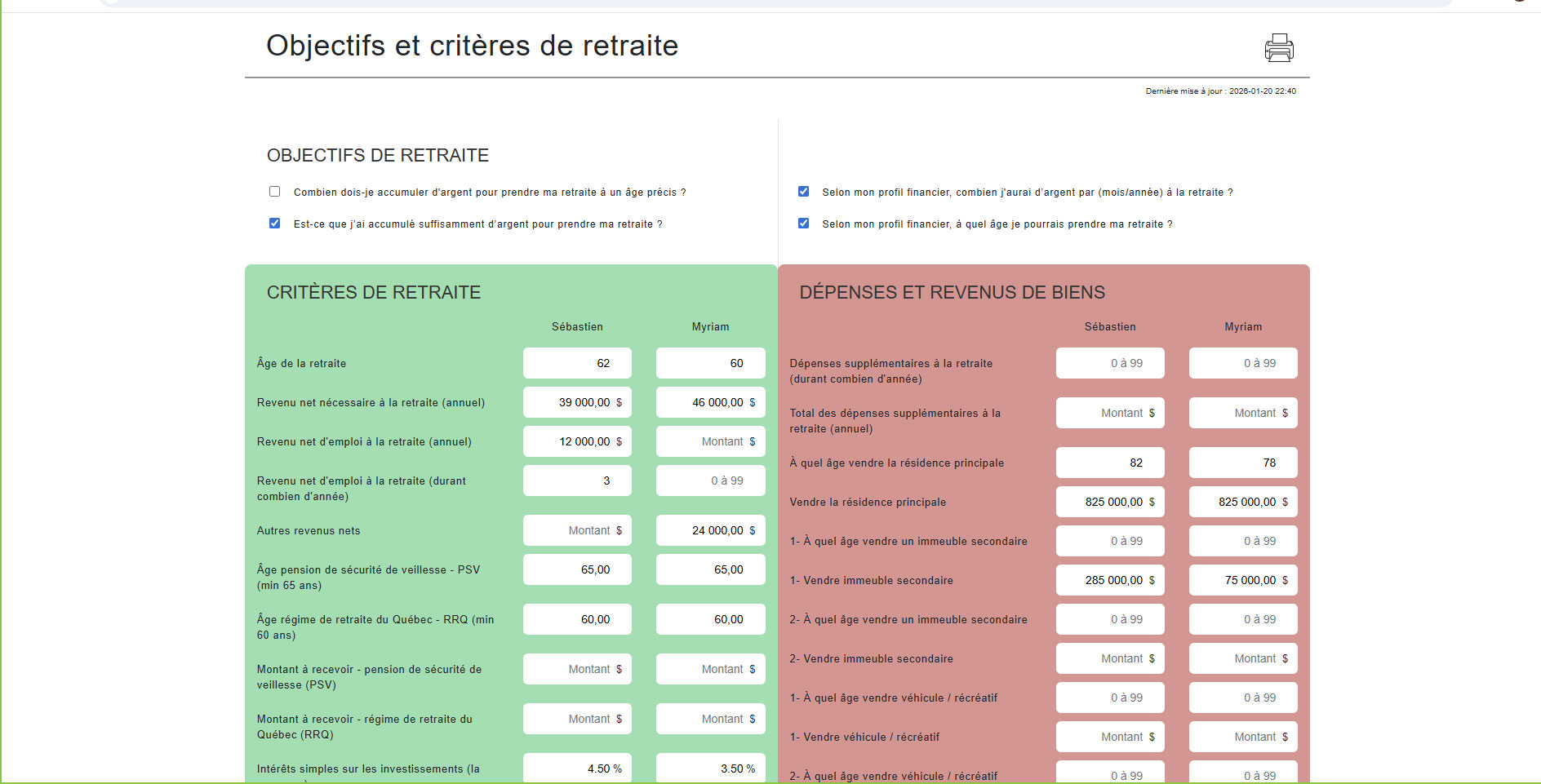Click Sébastien's PSV pension age field

click(x=577, y=569)
